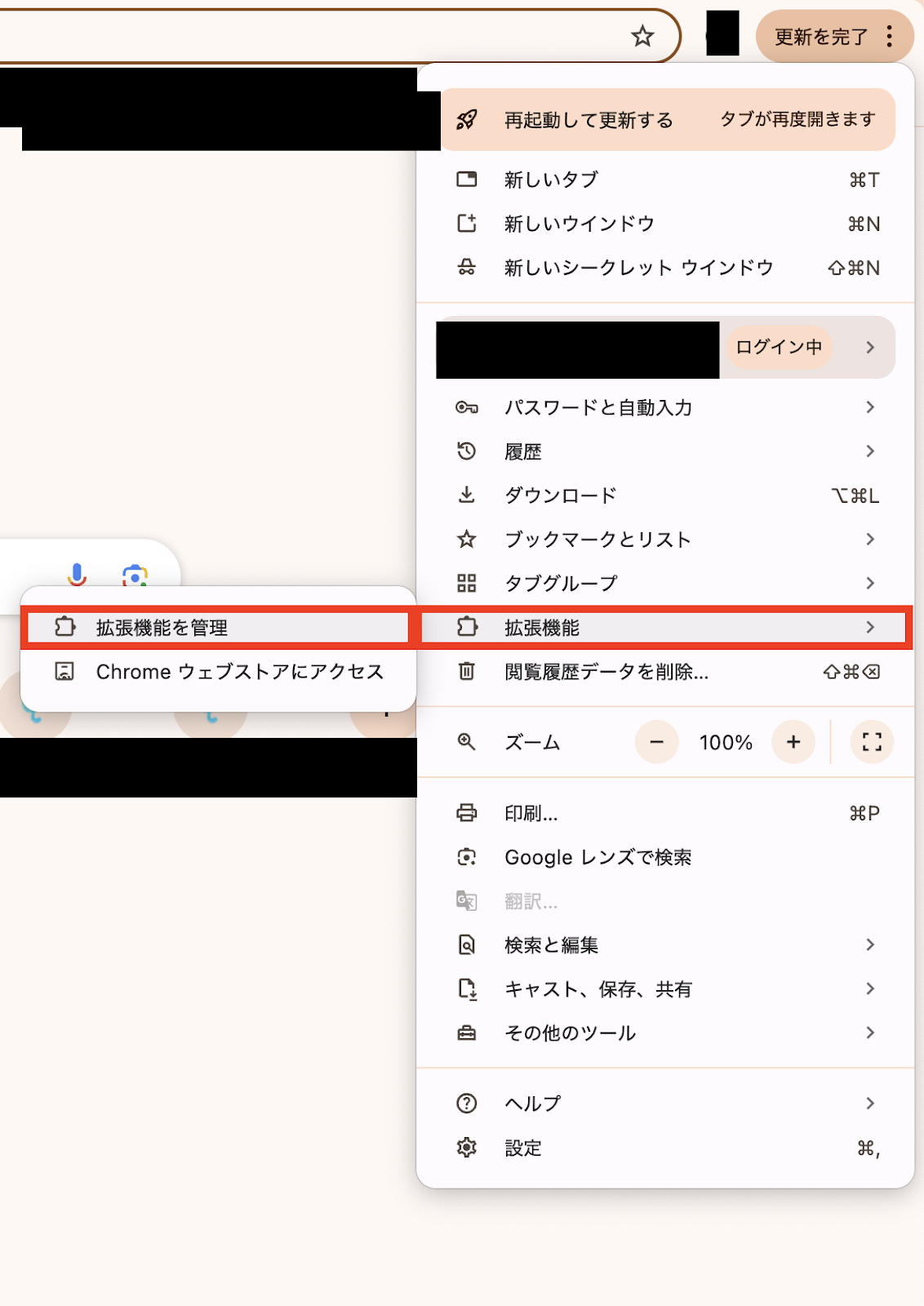Image resolution: width=924 pixels, height=1306 pixels.
Task: Click the tab groups grid icon
Action: (x=466, y=583)
